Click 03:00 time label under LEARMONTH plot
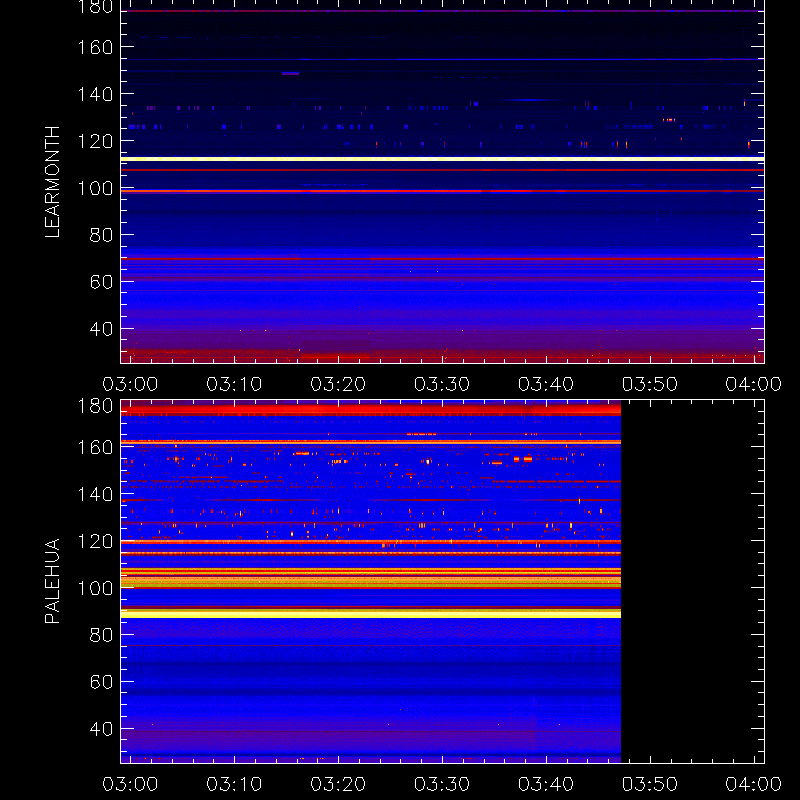The width and height of the screenshot is (800, 800). point(130,384)
